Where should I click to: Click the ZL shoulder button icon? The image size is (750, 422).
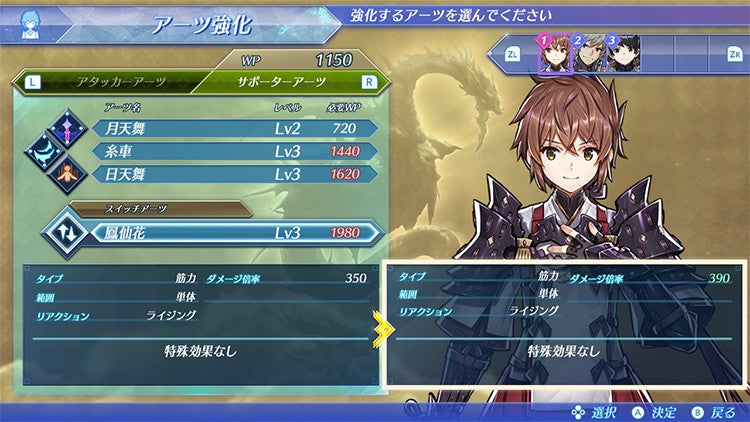pyautogui.click(x=512, y=54)
